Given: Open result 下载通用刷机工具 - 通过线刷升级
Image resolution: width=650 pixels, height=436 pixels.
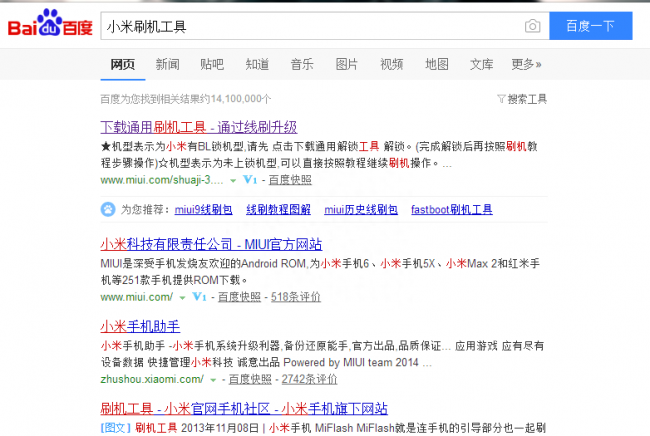Looking at the screenshot, I should pyautogui.click(x=199, y=127).
